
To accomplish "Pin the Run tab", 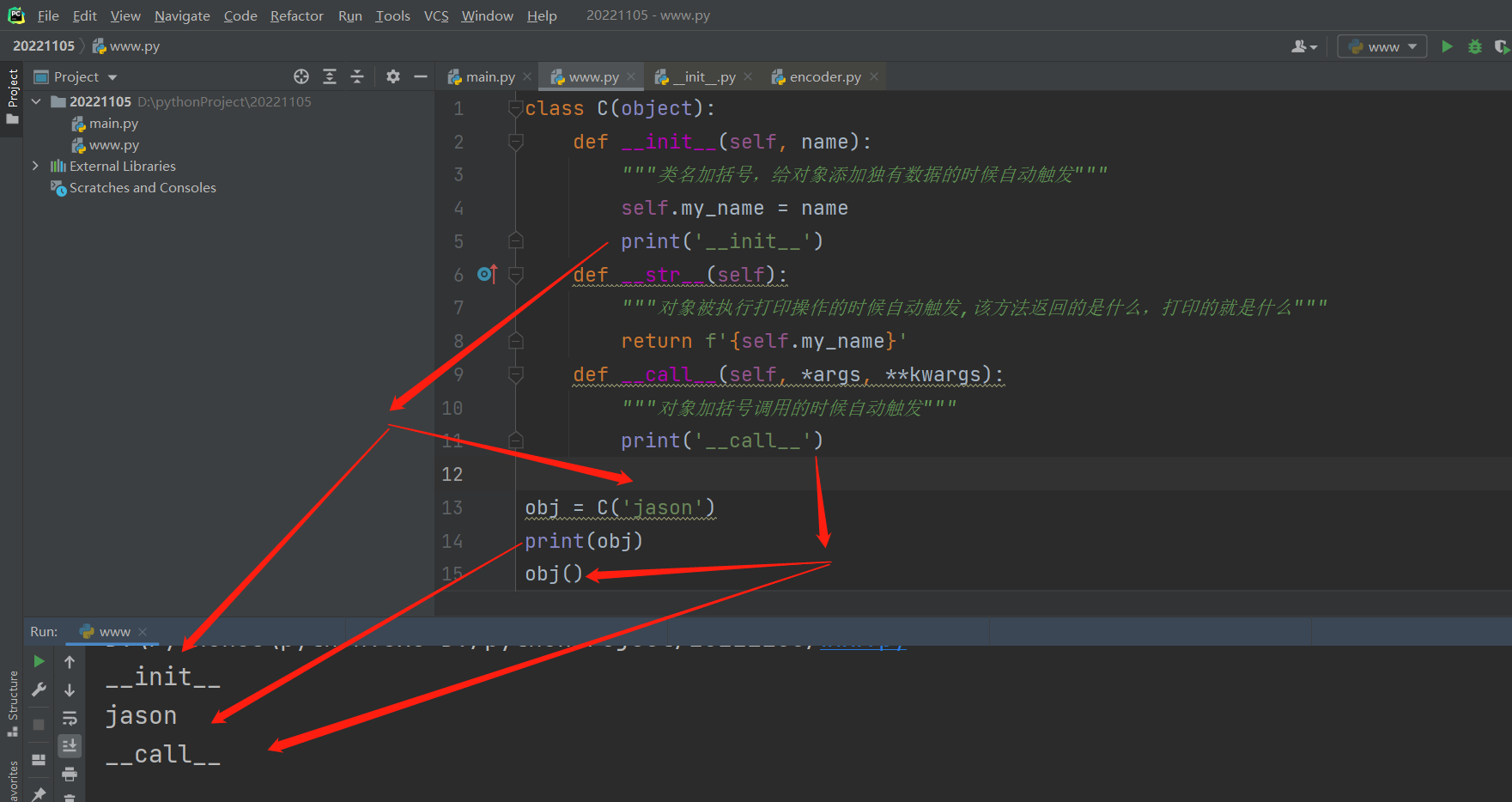I will [39, 793].
